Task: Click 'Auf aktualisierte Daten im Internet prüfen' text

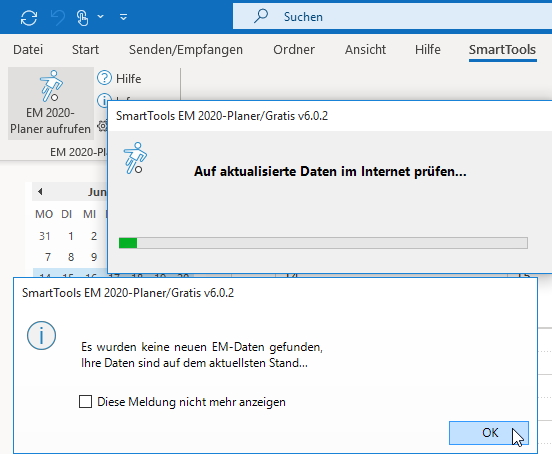Action: point(330,171)
